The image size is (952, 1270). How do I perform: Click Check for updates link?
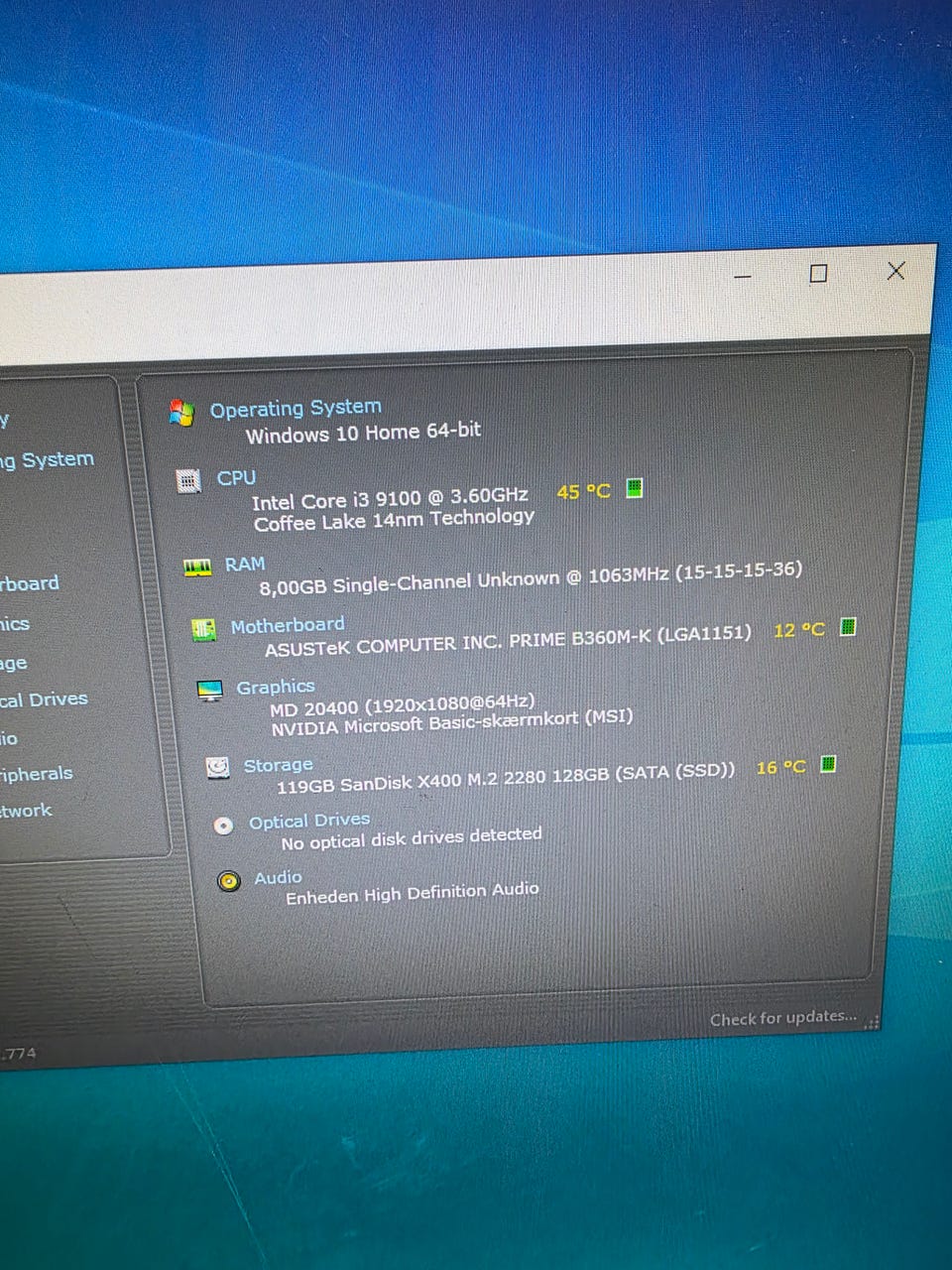coord(783,1018)
